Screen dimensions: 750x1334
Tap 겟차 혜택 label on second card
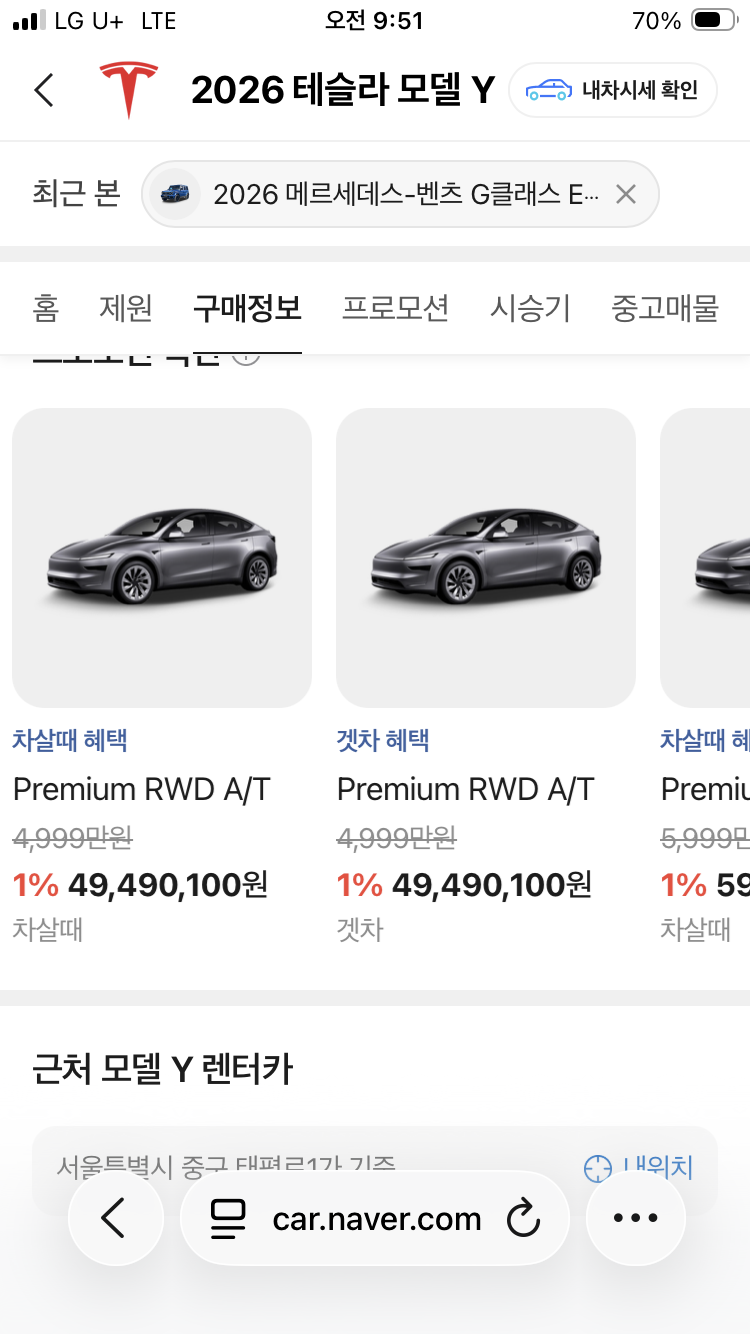tap(383, 741)
